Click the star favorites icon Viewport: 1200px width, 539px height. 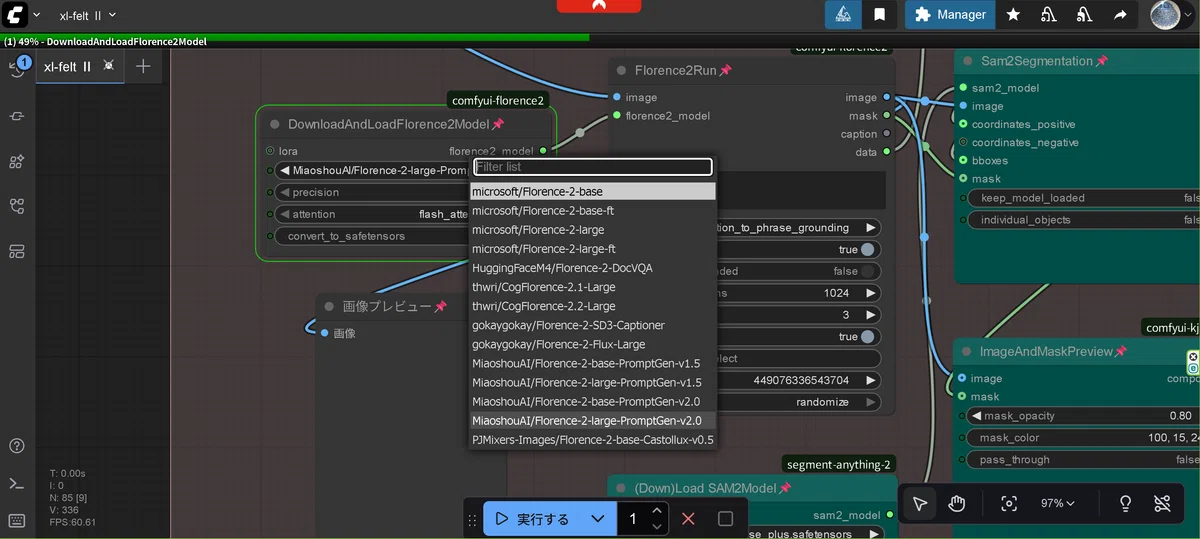pyautogui.click(x=1013, y=14)
